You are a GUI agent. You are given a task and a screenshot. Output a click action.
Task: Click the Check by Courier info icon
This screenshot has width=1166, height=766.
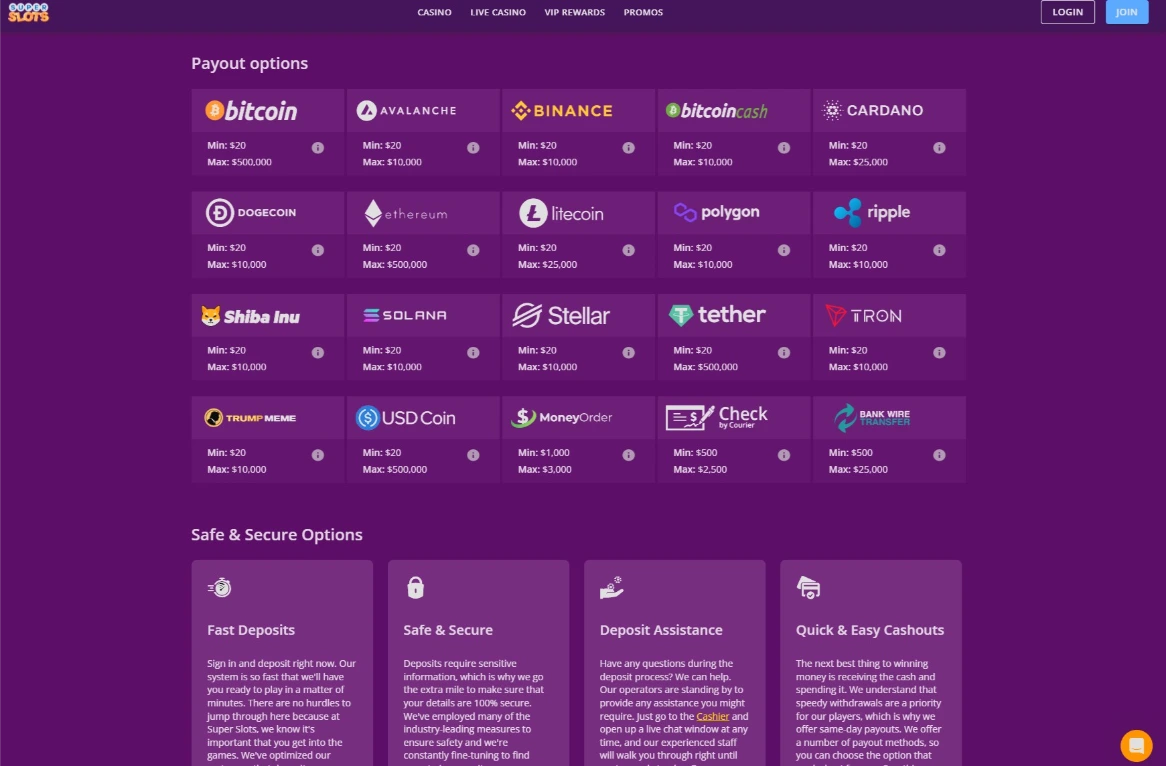point(784,455)
